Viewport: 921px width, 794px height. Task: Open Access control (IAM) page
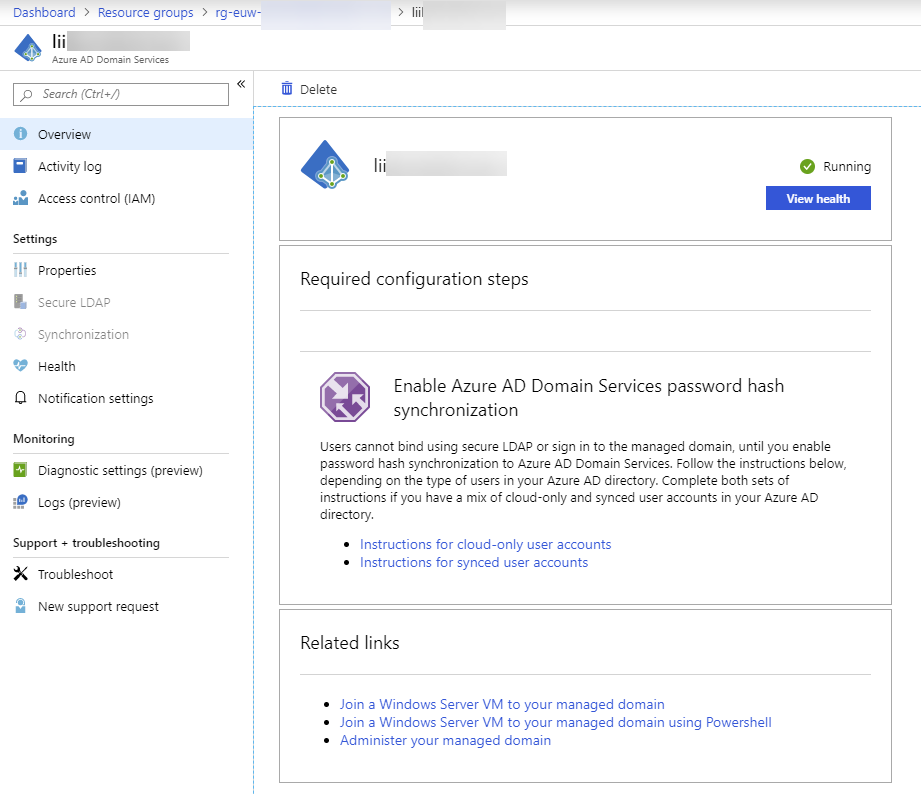126,198
